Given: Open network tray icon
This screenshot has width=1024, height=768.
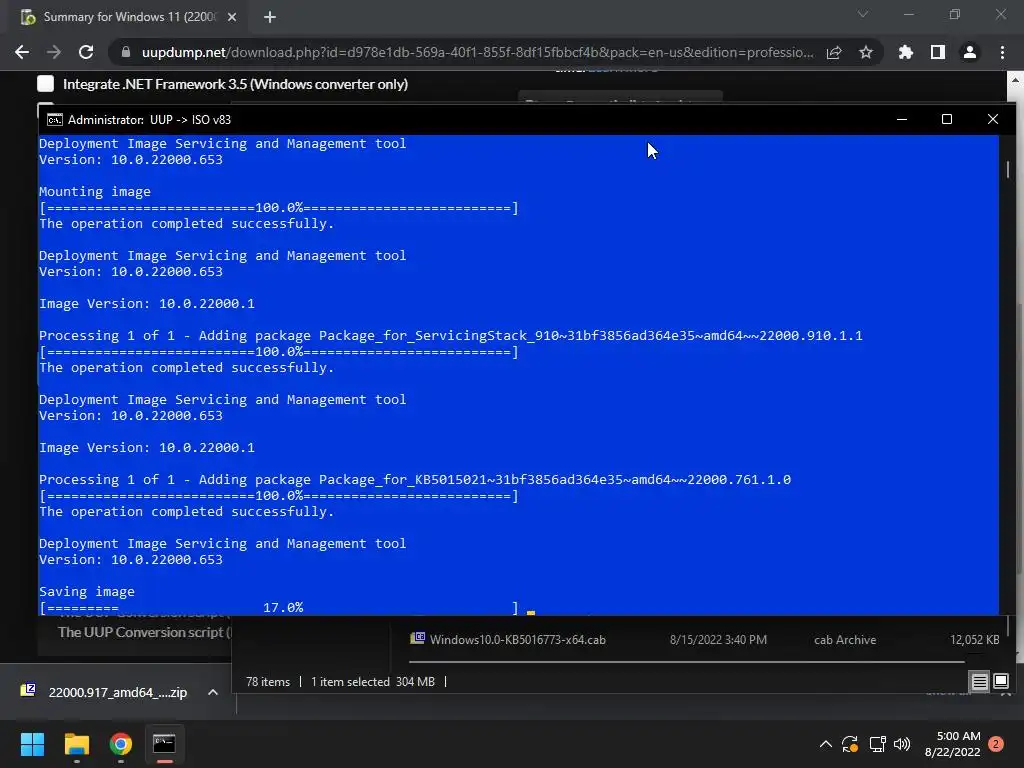Looking at the screenshot, I should (x=877, y=744).
